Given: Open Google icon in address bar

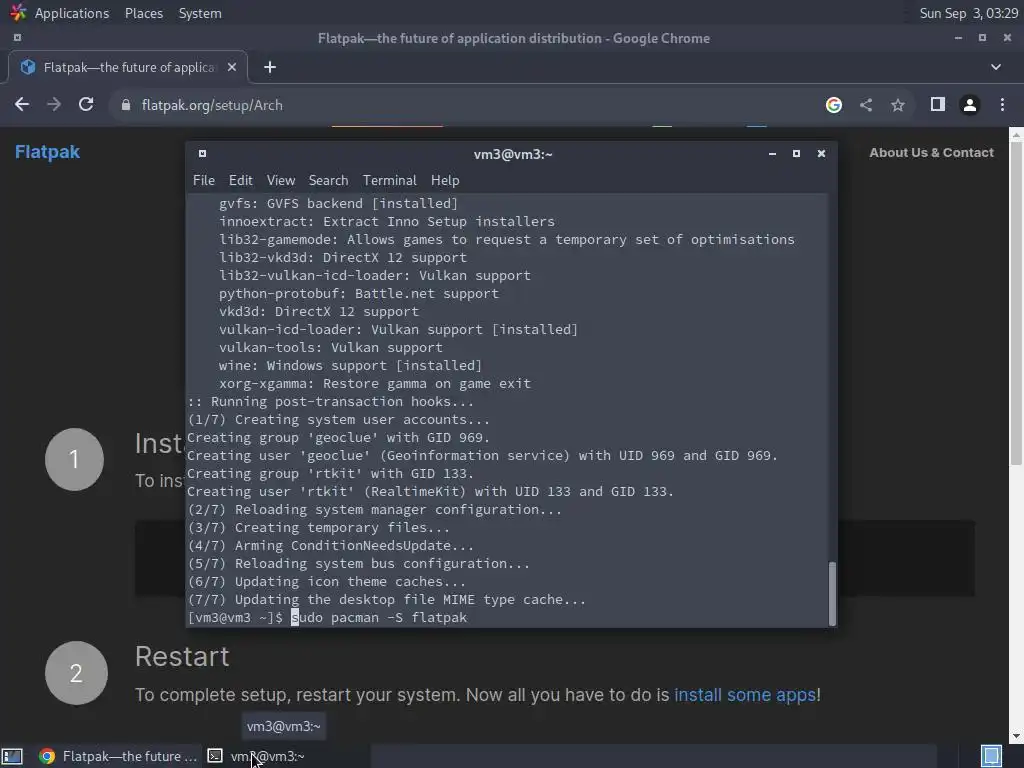Looking at the screenshot, I should 833,104.
